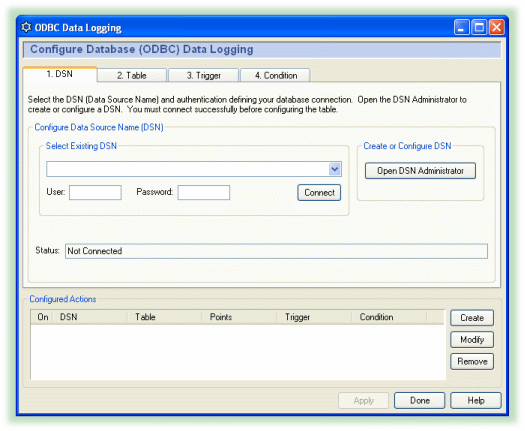Open DSN Administrator
Screen dimensions: 525x431
tap(420, 171)
